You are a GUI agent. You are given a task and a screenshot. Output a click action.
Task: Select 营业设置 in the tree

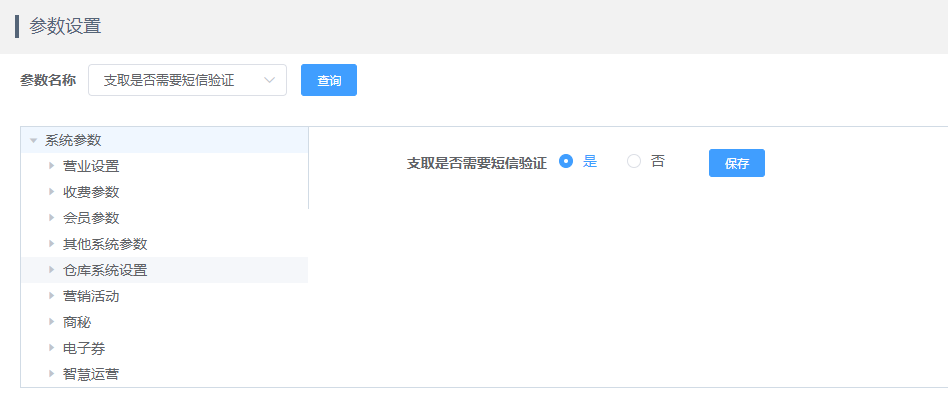pos(91,166)
